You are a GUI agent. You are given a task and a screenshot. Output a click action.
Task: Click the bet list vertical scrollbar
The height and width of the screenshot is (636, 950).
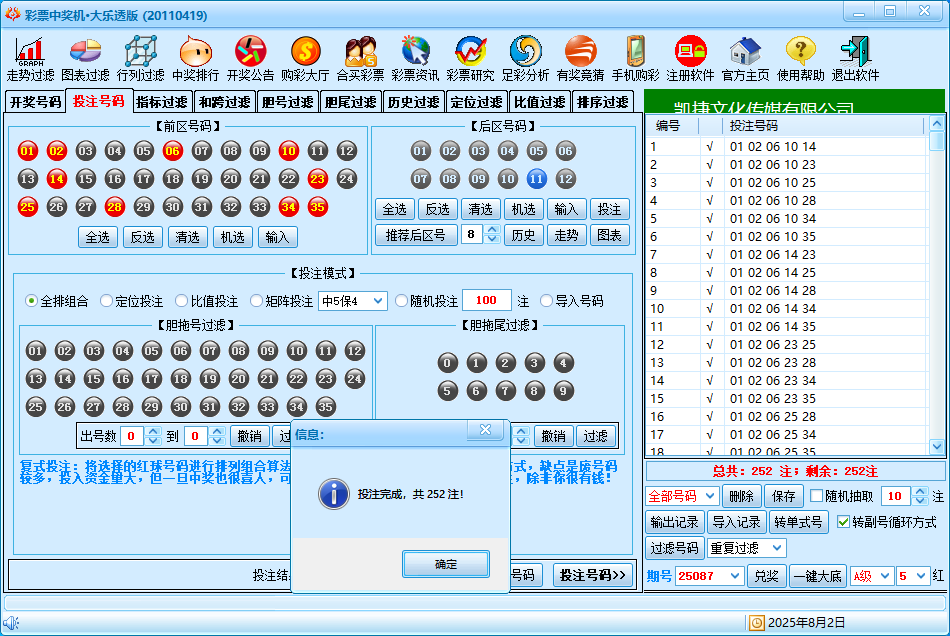[937, 285]
